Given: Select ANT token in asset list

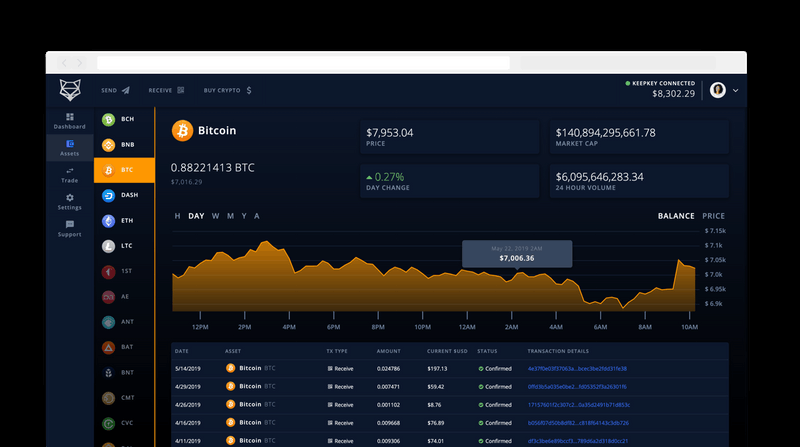Looking at the screenshot, I should click(x=124, y=322).
